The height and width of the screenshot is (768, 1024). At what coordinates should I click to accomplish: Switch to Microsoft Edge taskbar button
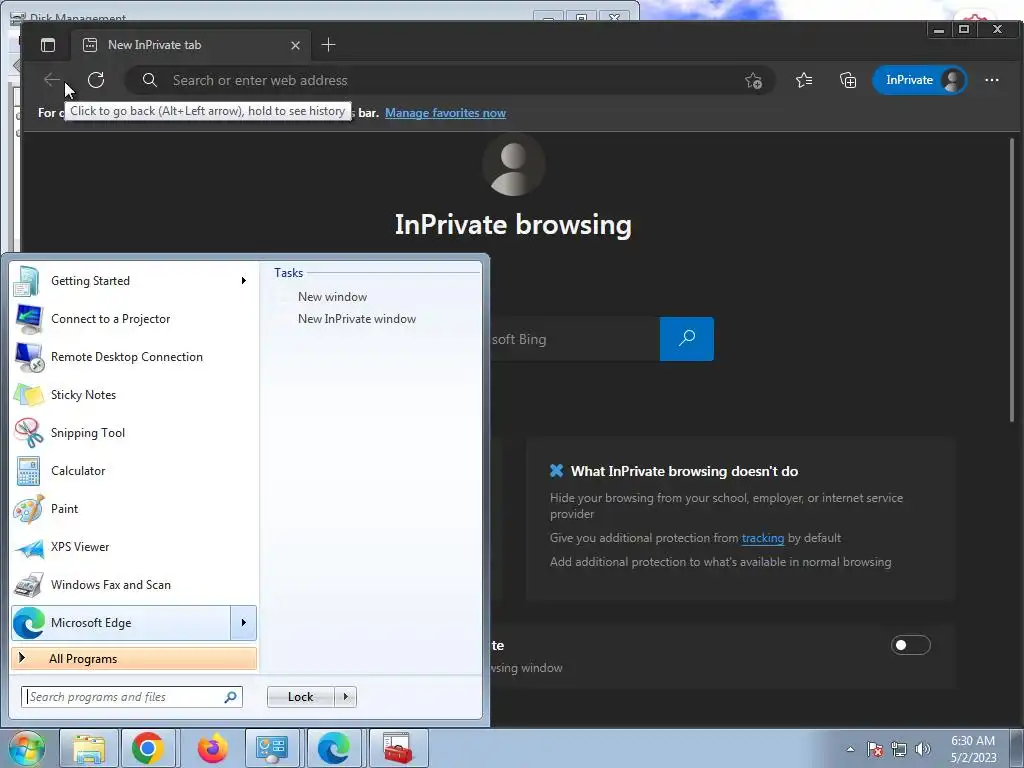pyautogui.click(x=334, y=748)
